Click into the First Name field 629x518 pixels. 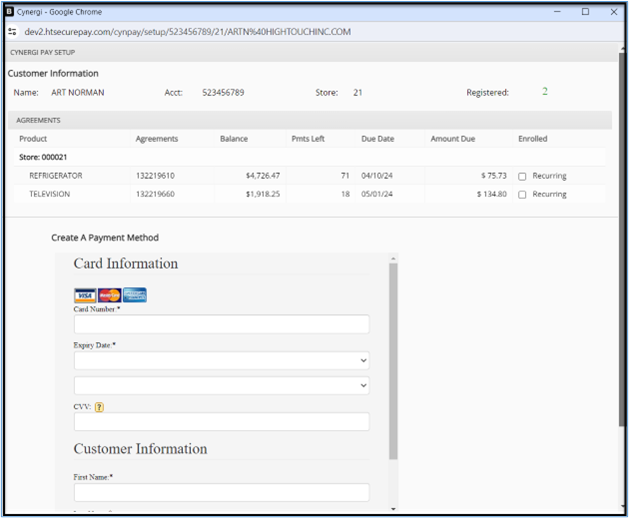(221, 492)
